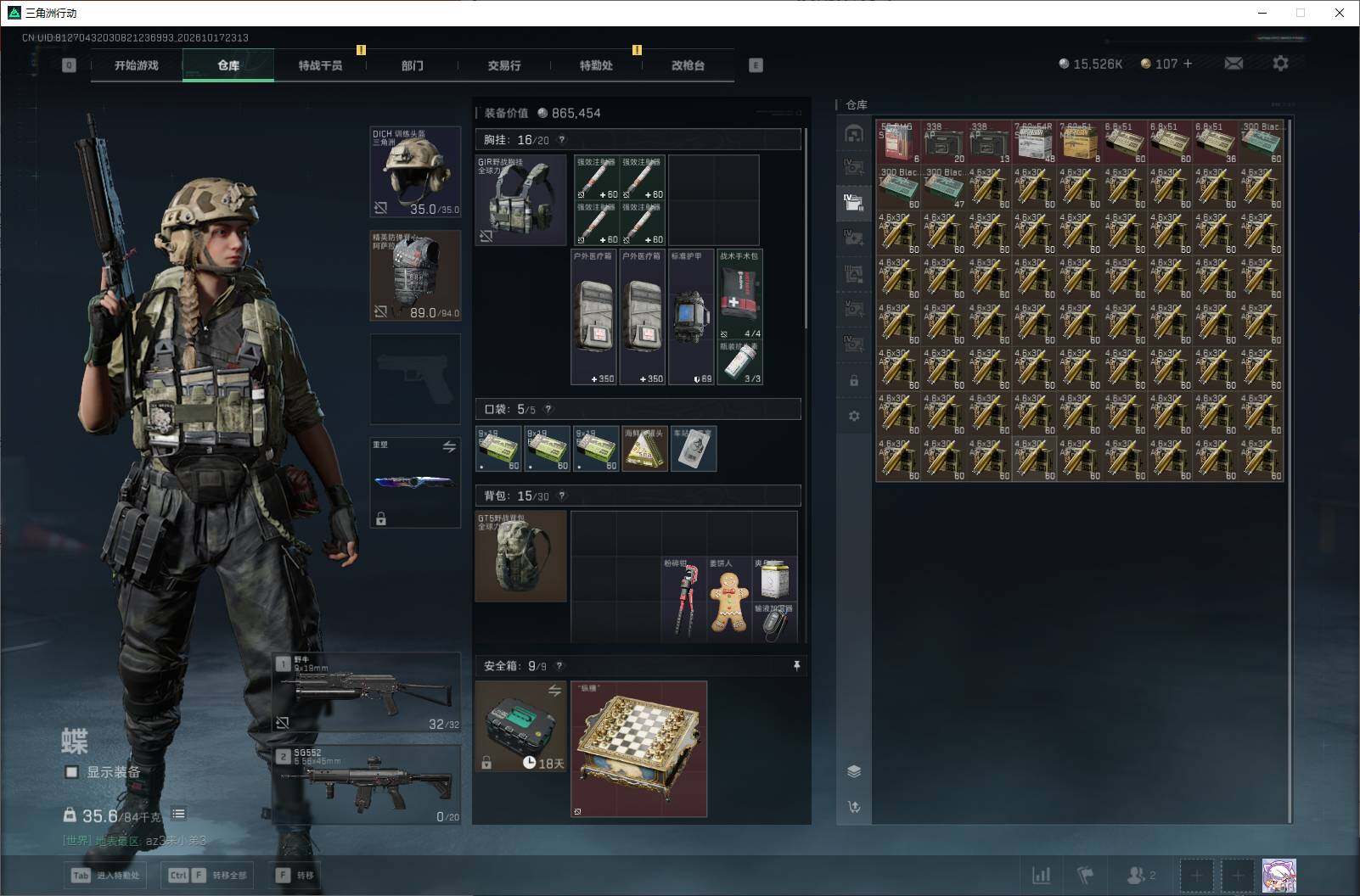Image resolution: width=1360 pixels, height=896 pixels.
Task: Click the empty pistol slot
Action: [415, 379]
